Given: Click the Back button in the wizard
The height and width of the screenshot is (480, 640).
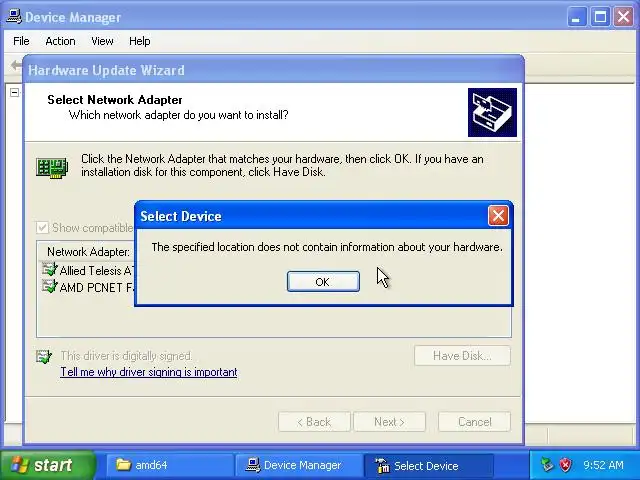Looking at the screenshot, I should pyautogui.click(x=314, y=422).
